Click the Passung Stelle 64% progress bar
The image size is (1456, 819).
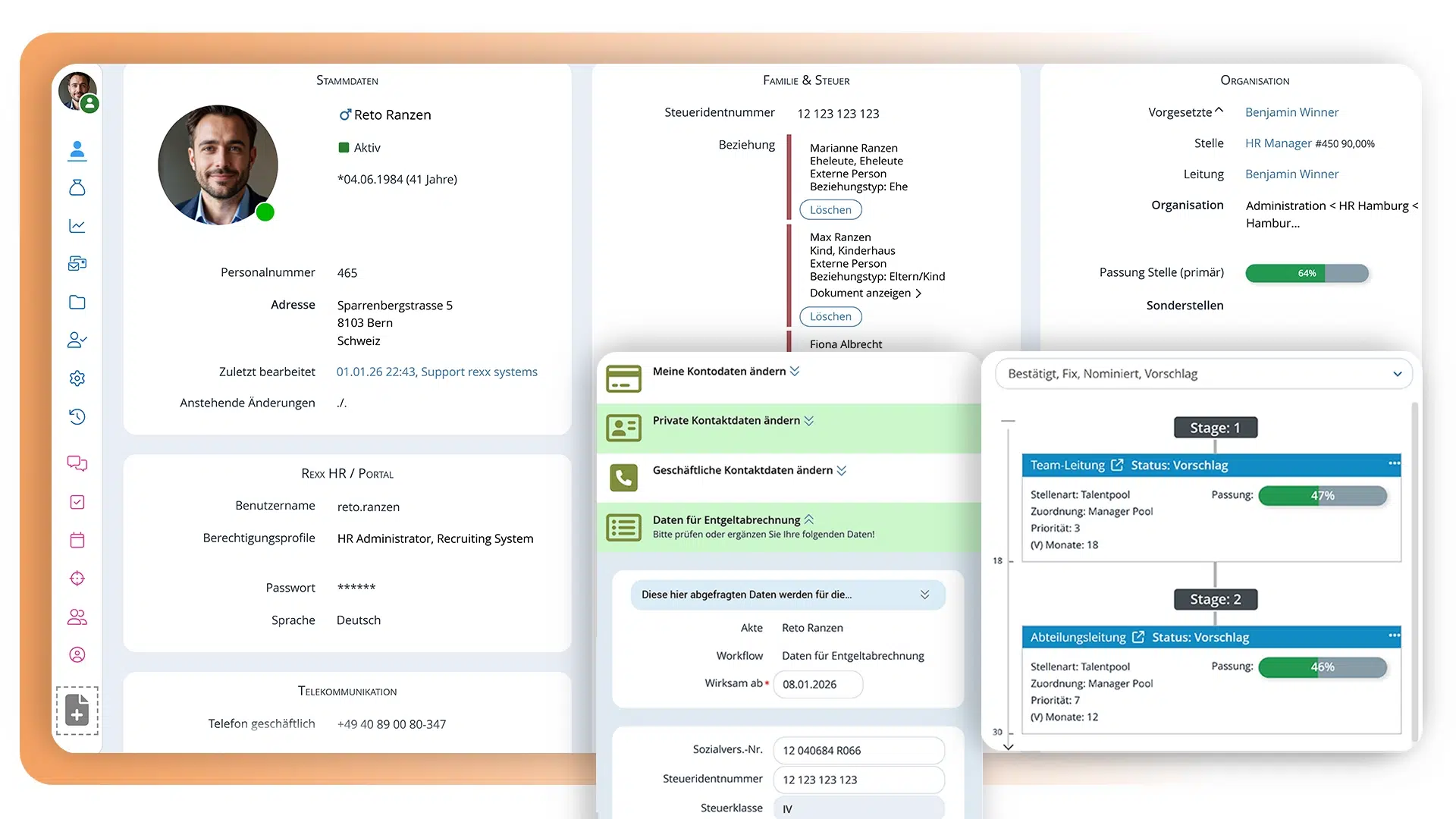pyautogui.click(x=1307, y=273)
